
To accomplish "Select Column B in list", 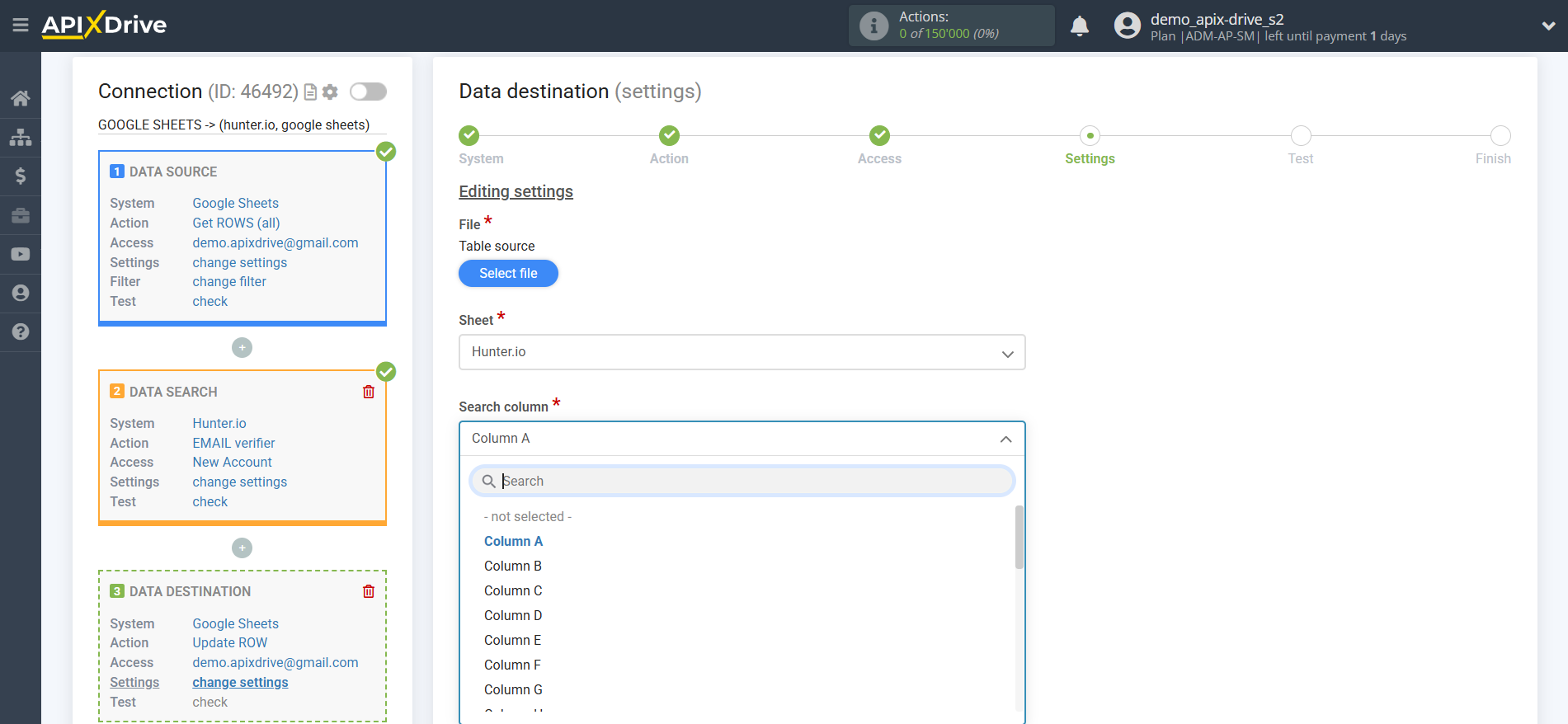I will [513, 566].
